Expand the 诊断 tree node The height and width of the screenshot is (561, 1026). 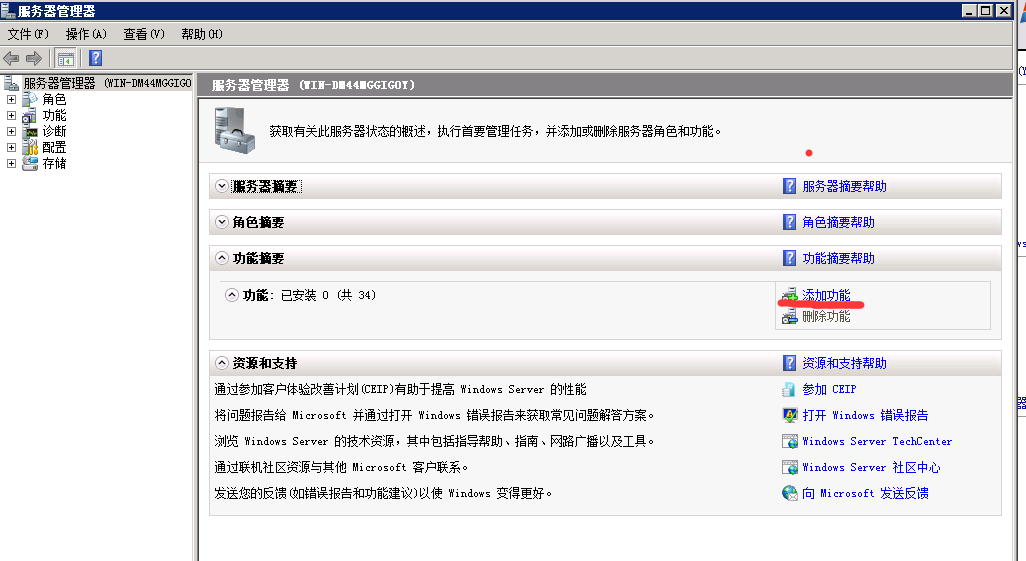pos(11,132)
